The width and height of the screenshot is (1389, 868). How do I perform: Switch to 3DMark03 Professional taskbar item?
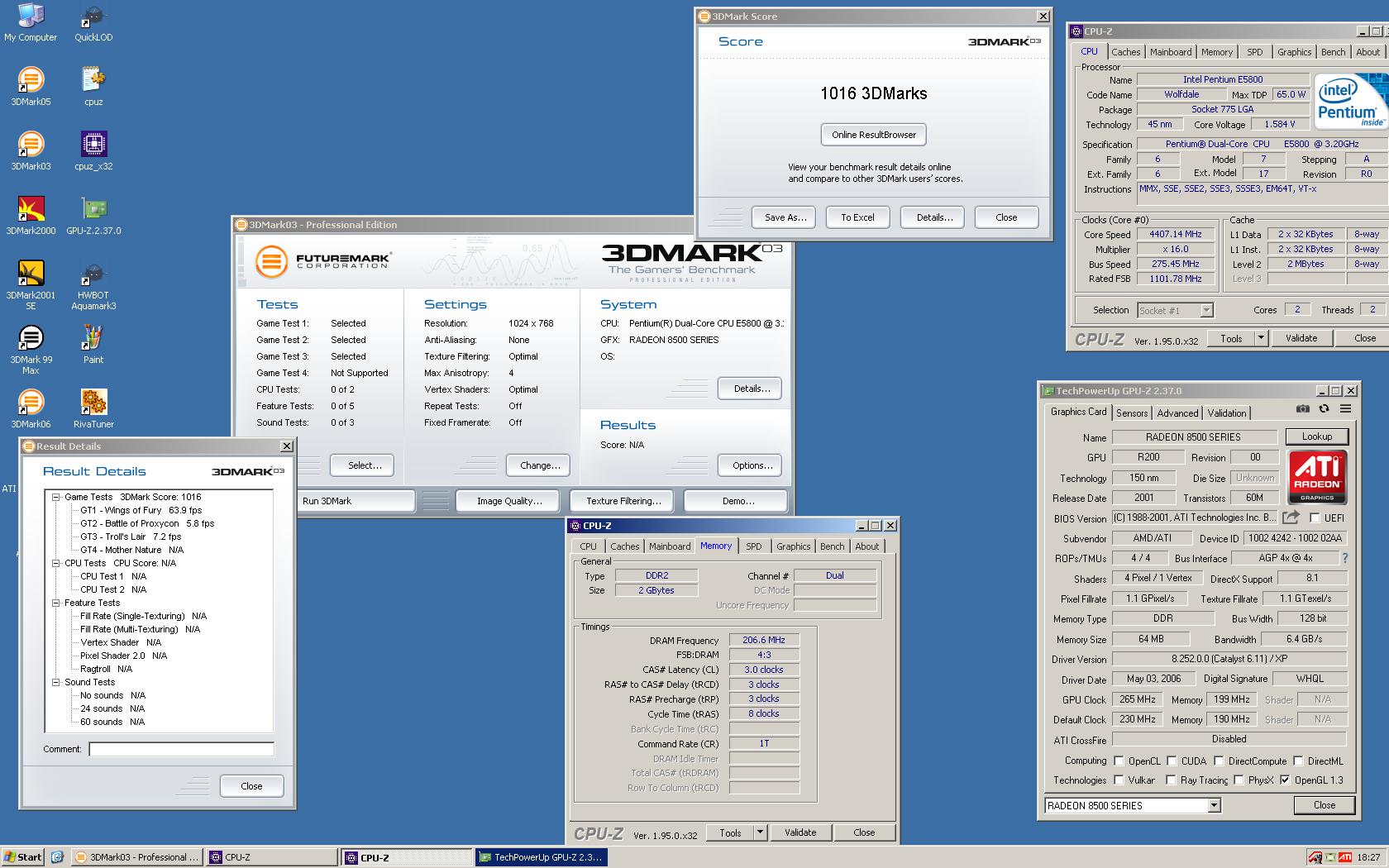(136, 857)
